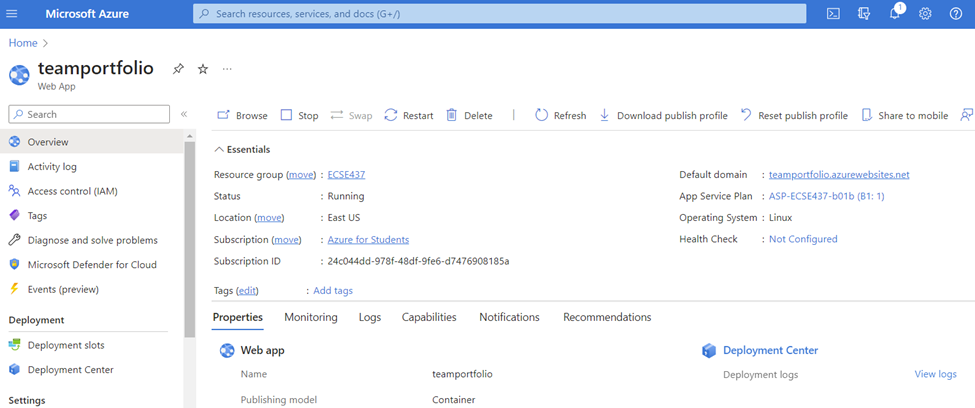
Task: Click move link beside Location
Action: (x=269, y=218)
